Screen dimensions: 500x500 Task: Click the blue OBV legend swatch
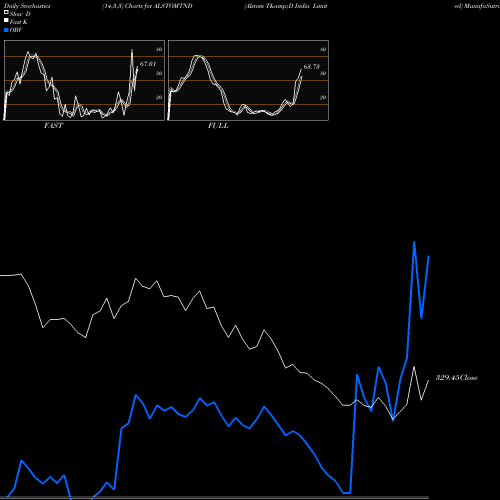pyautogui.click(x=6, y=30)
